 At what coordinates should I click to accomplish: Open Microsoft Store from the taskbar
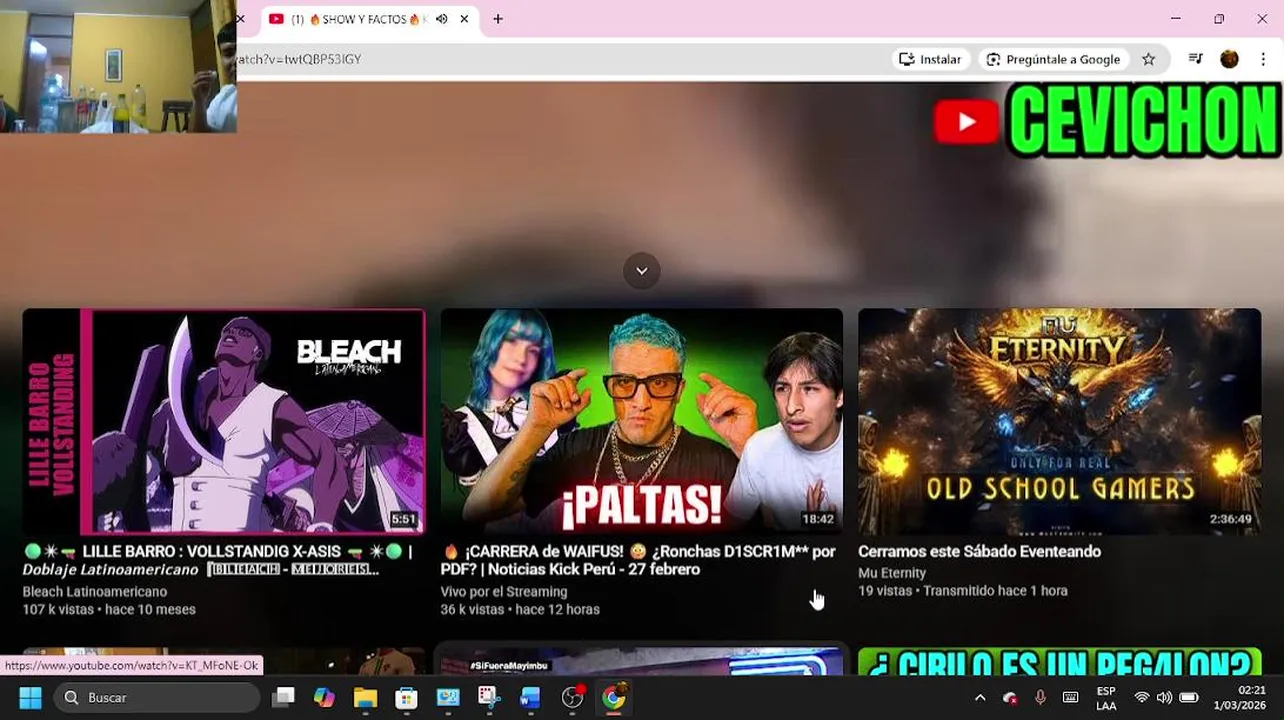click(x=406, y=697)
